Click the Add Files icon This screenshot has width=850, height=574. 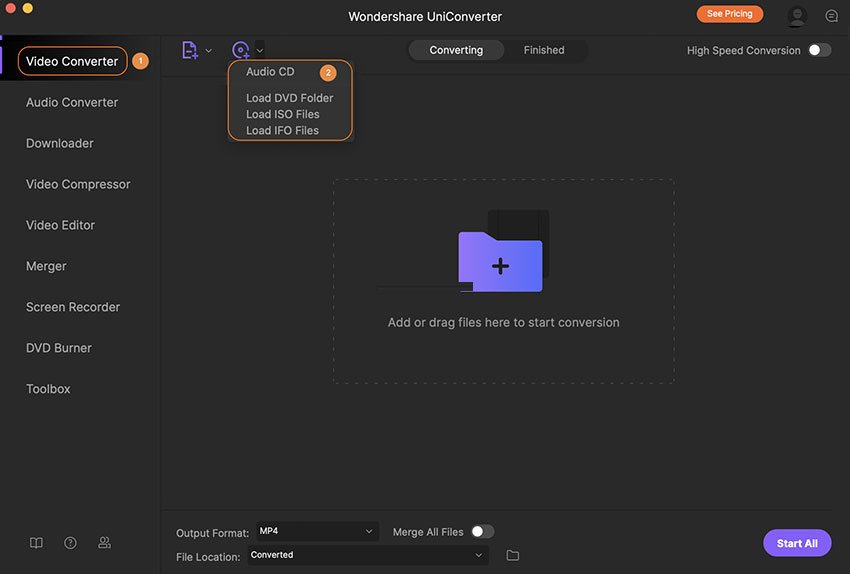click(190, 50)
